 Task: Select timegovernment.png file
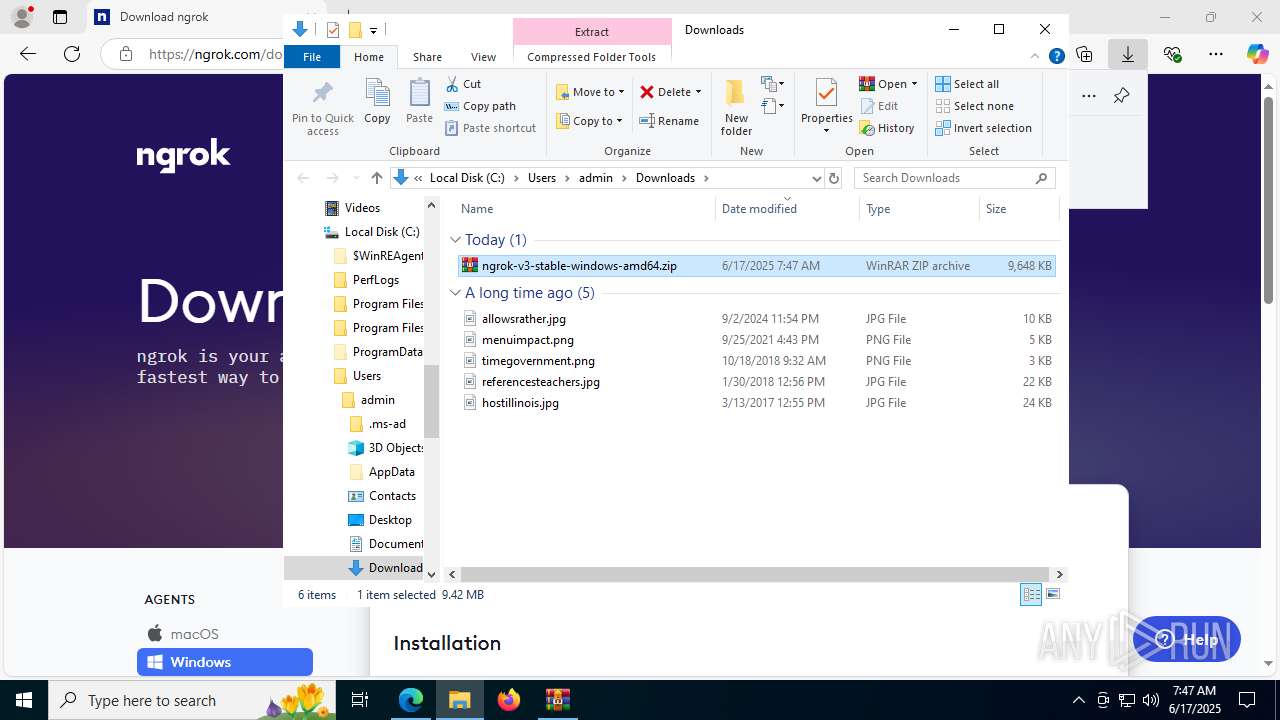[x=756, y=361]
